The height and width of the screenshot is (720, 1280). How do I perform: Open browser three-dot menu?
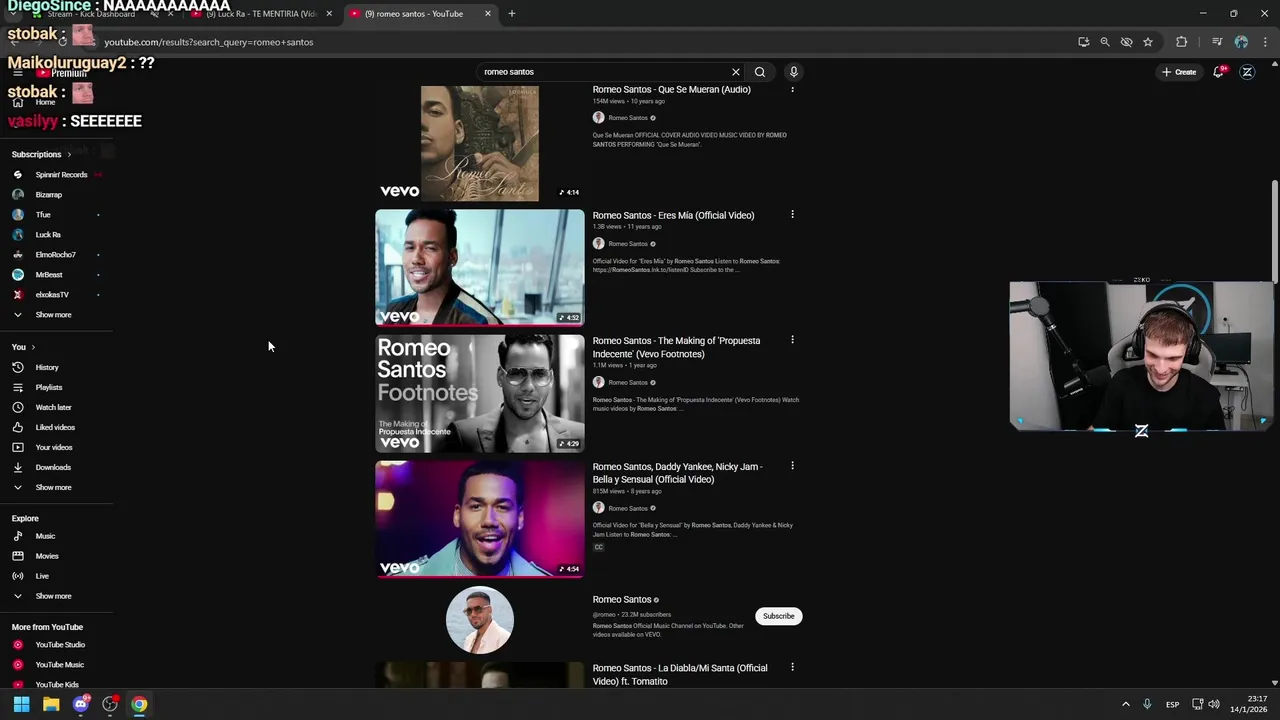pyautogui.click(x=1265, y=42)
